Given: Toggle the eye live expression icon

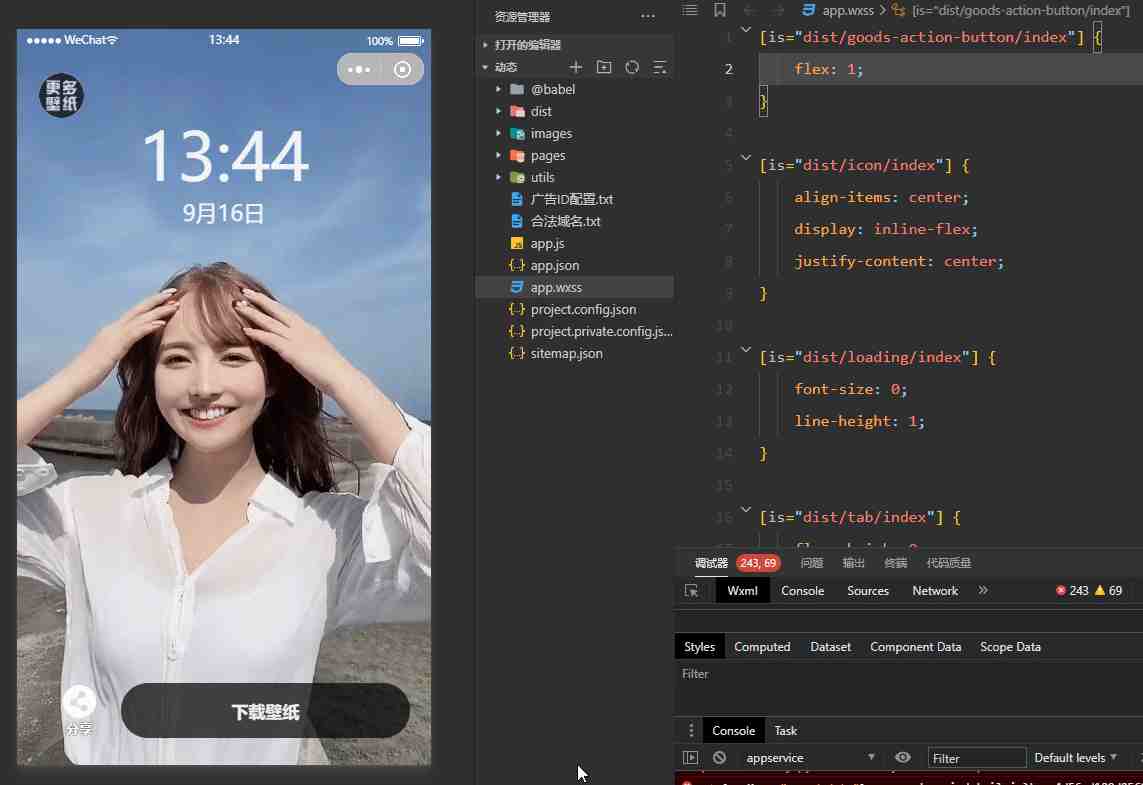Looking at the screenshot, I should point(902,758).
